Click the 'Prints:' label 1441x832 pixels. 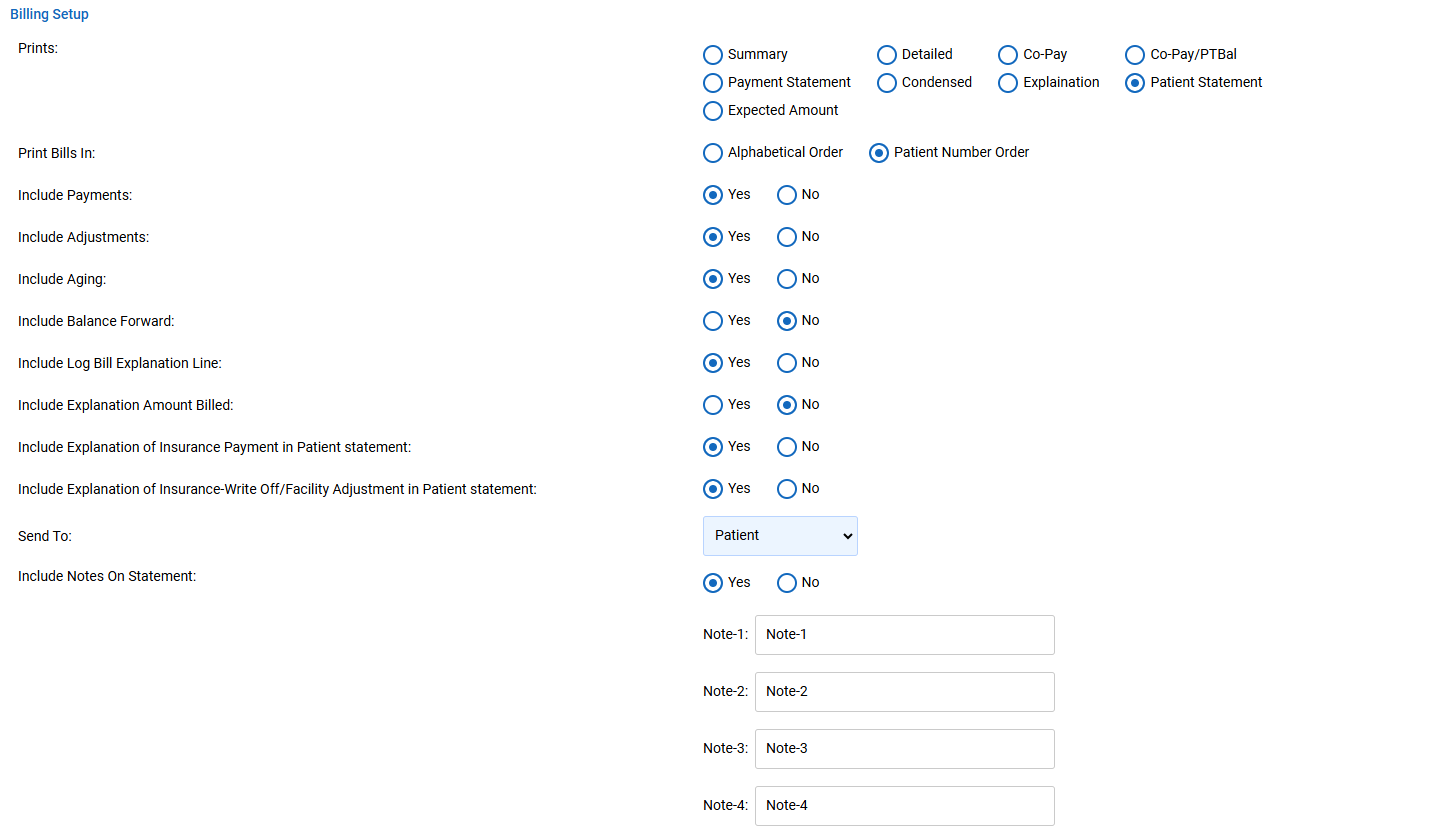point(38,47)
